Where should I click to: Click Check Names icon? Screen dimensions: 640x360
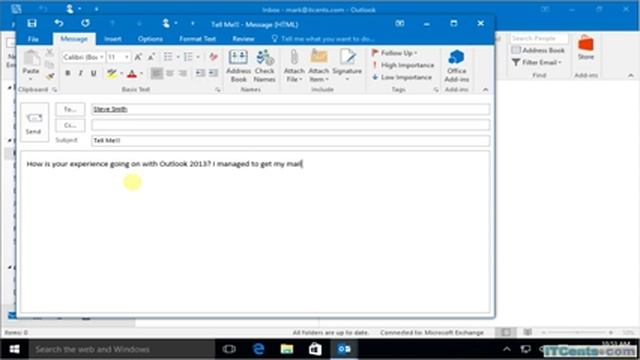pos(264,66)
